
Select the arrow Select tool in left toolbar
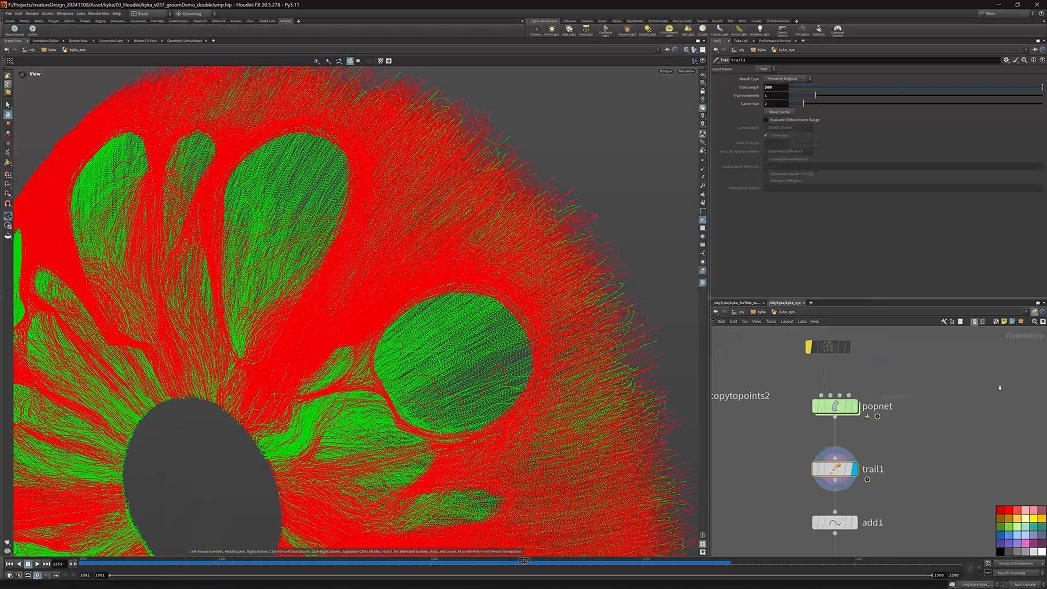7,104
